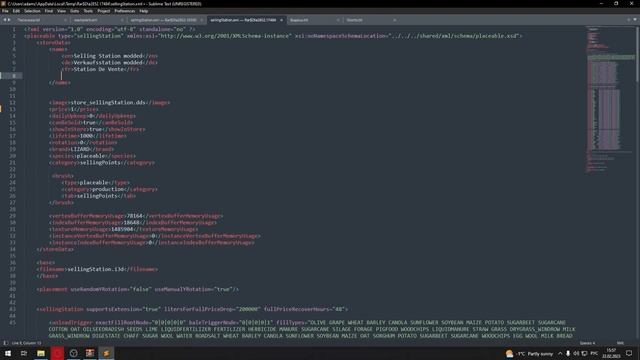The image size is (640, 360).
Task: Open Spaces: 4 indentation selector
Action: click(587, 343)
